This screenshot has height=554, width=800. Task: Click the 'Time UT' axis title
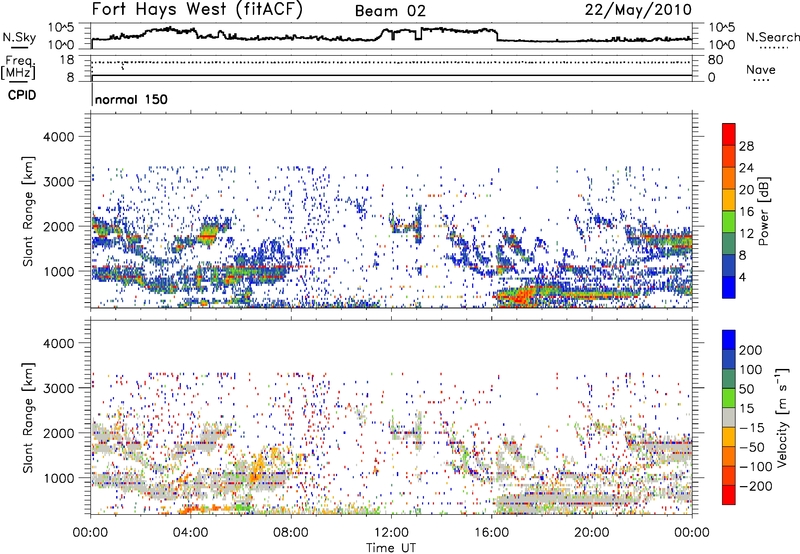click(x=391, y=548)
